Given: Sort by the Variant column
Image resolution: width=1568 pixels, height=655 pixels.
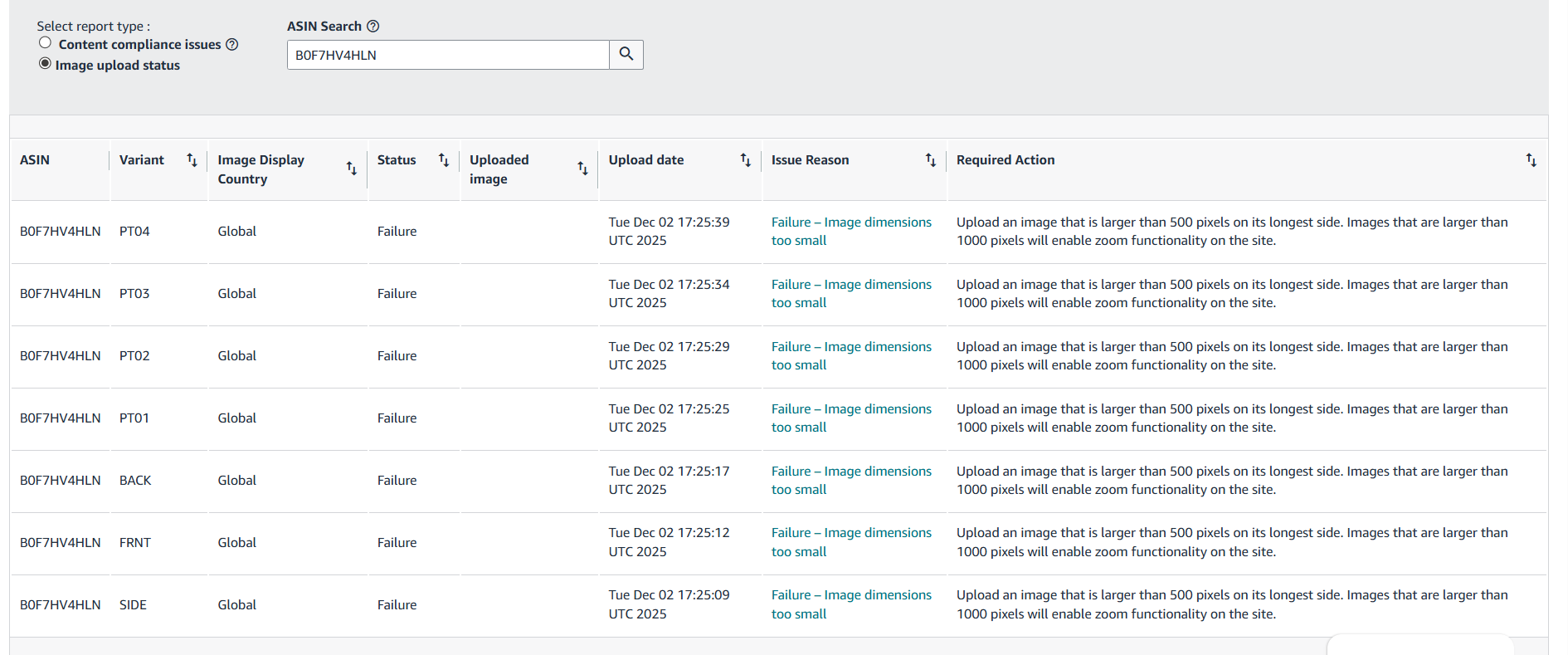Looking at the screenshot, I should 192,159.
